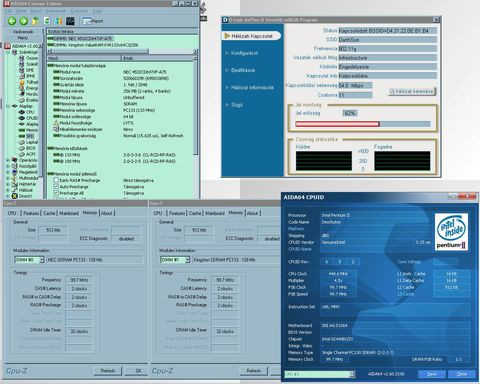
Task: Click the AIDA64 up-level toolbar icon
Action: click(x=35, y=21)
